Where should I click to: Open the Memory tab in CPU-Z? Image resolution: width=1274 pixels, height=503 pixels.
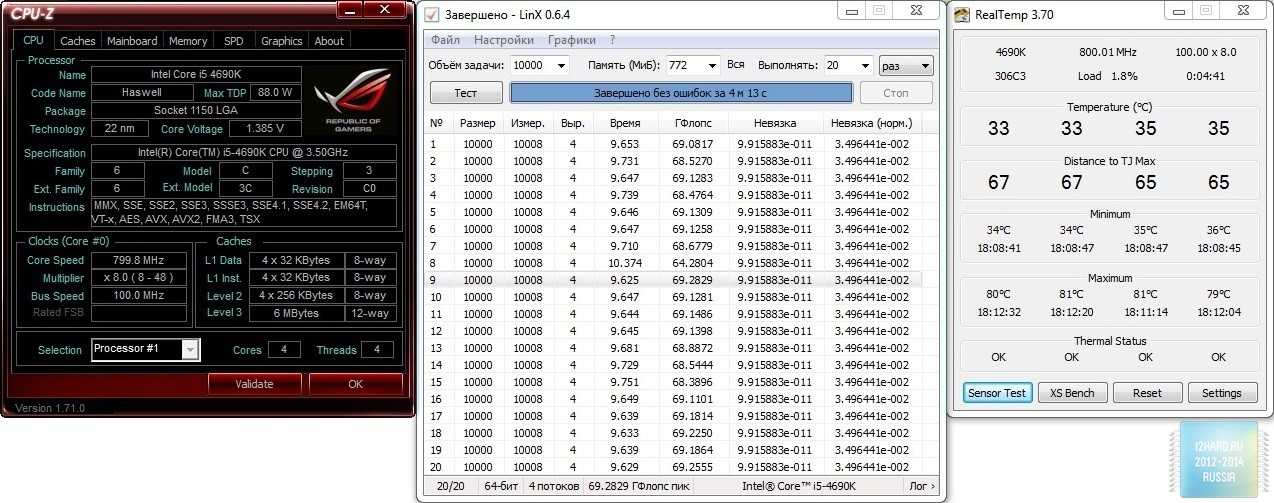pos(188,41)
